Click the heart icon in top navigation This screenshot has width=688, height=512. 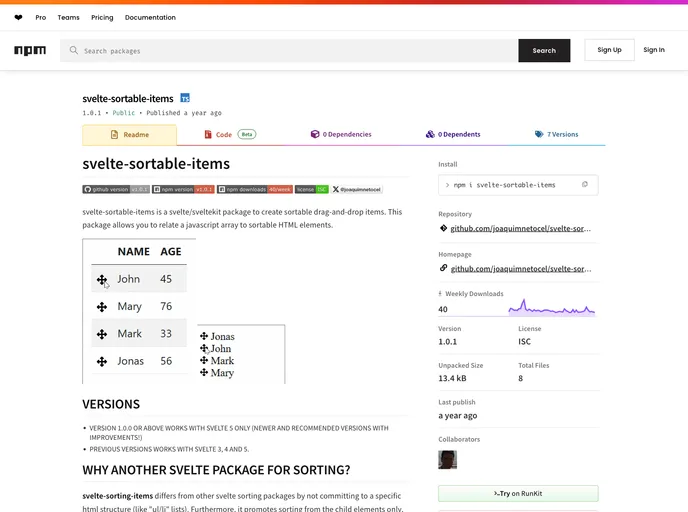pos(18,18)
